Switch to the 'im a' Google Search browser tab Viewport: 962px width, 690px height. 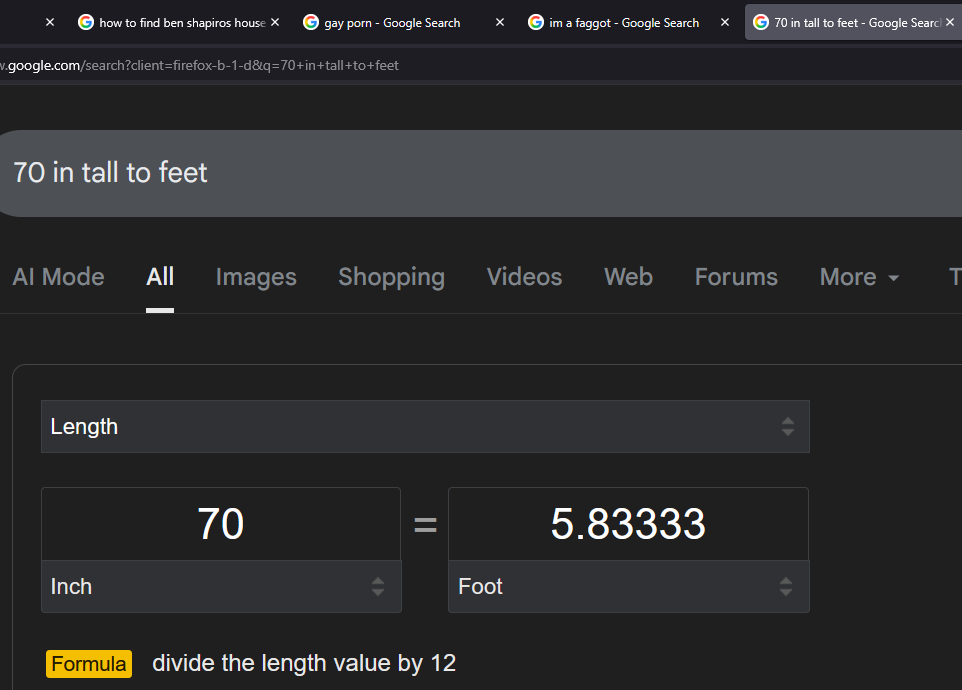(623, 23)
